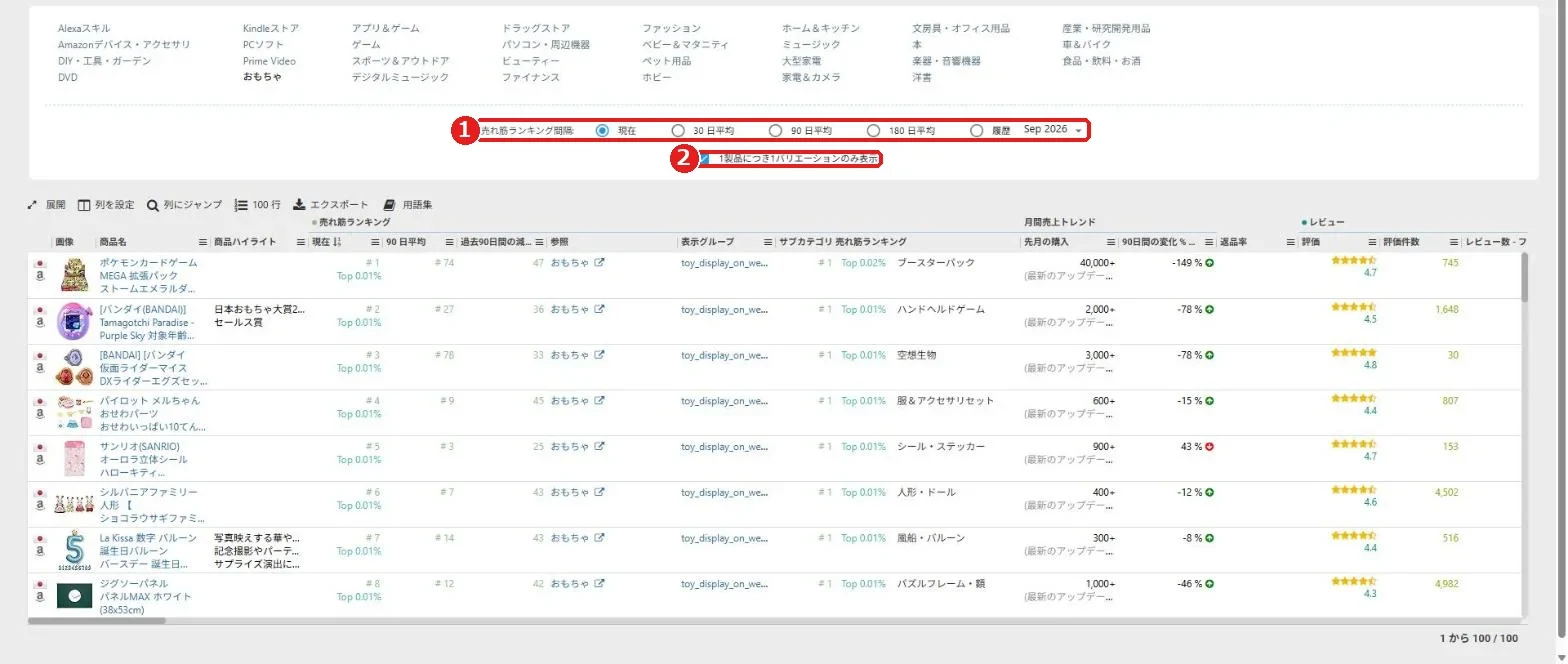Open column menu for 商品ハイライト
1568x664 pixels.
coord(301,243)
